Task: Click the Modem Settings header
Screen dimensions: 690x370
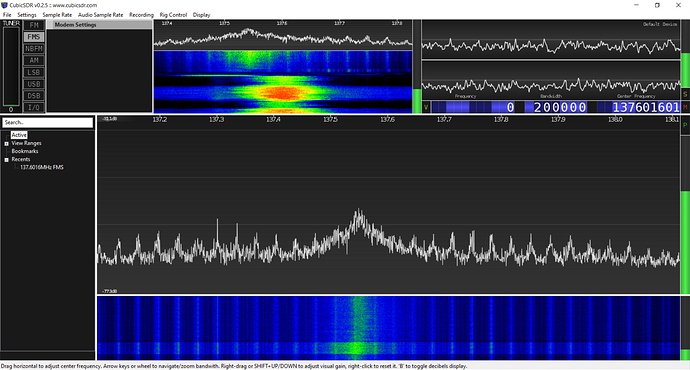Action: coord(99,25)
